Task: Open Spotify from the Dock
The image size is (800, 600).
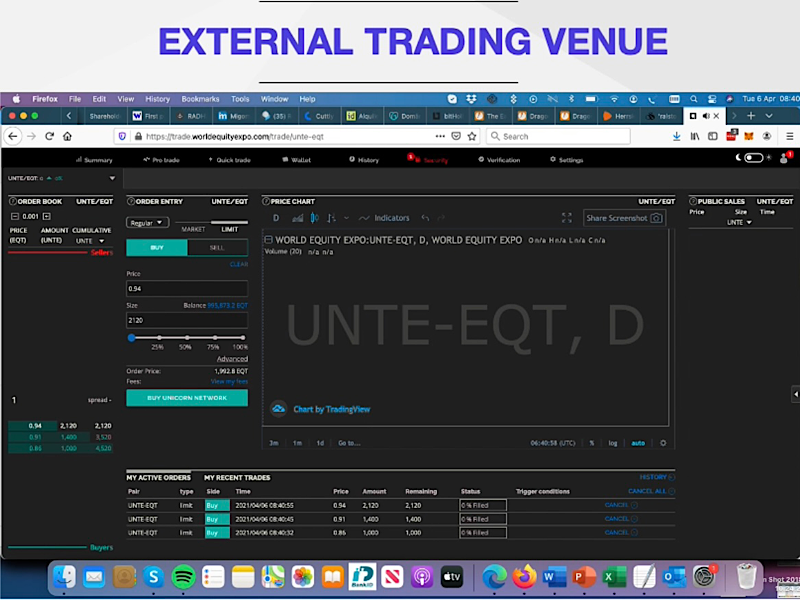Action: (x=183, y=577)
